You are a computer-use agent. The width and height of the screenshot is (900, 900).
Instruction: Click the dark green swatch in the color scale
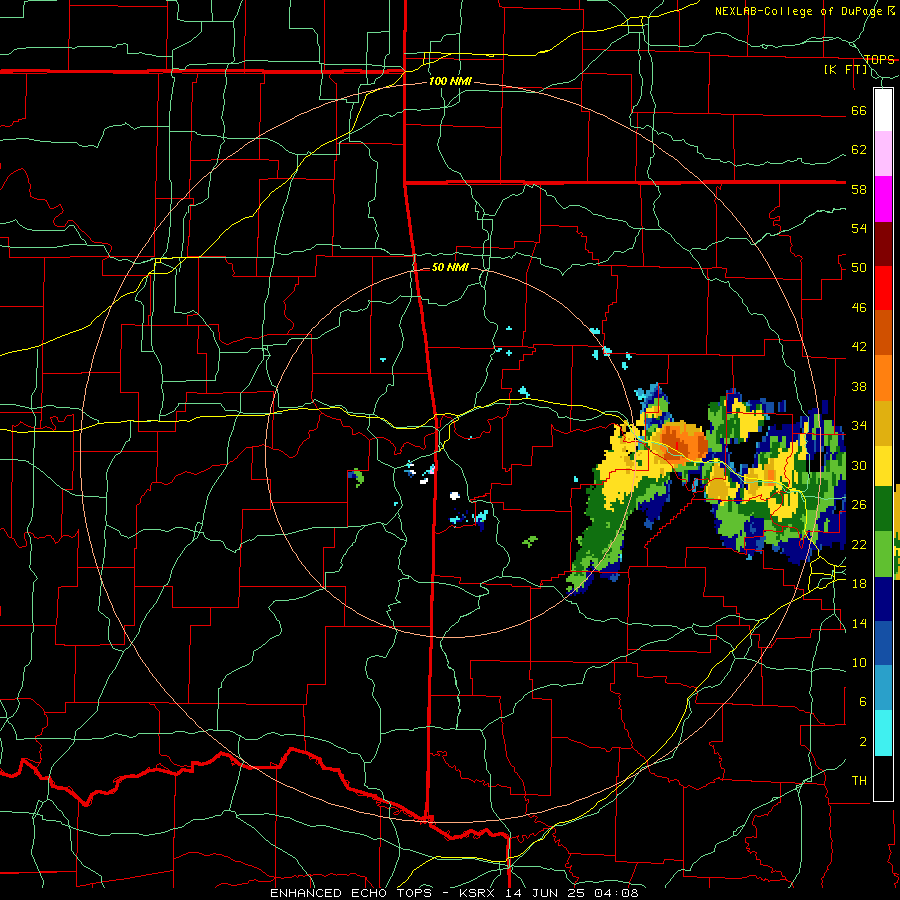(883, 509)
